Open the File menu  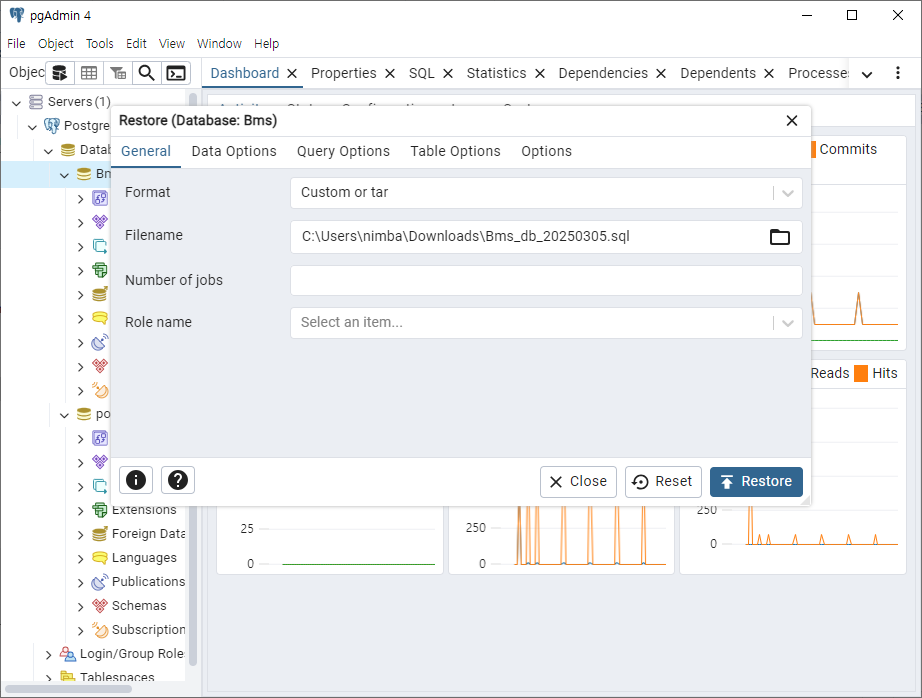click(x=16, y=44)
